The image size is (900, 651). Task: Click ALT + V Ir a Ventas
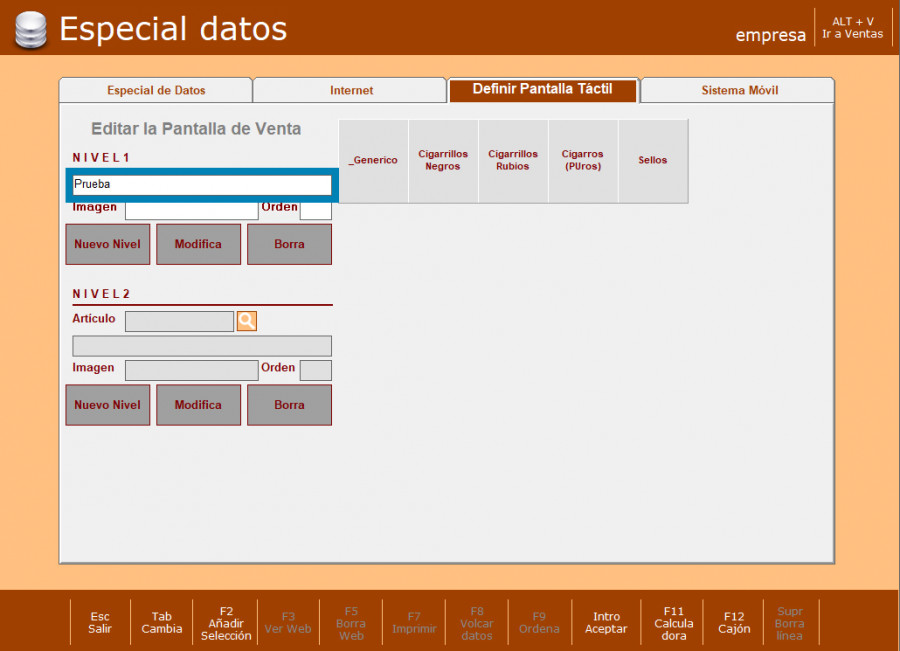(852, 28)
